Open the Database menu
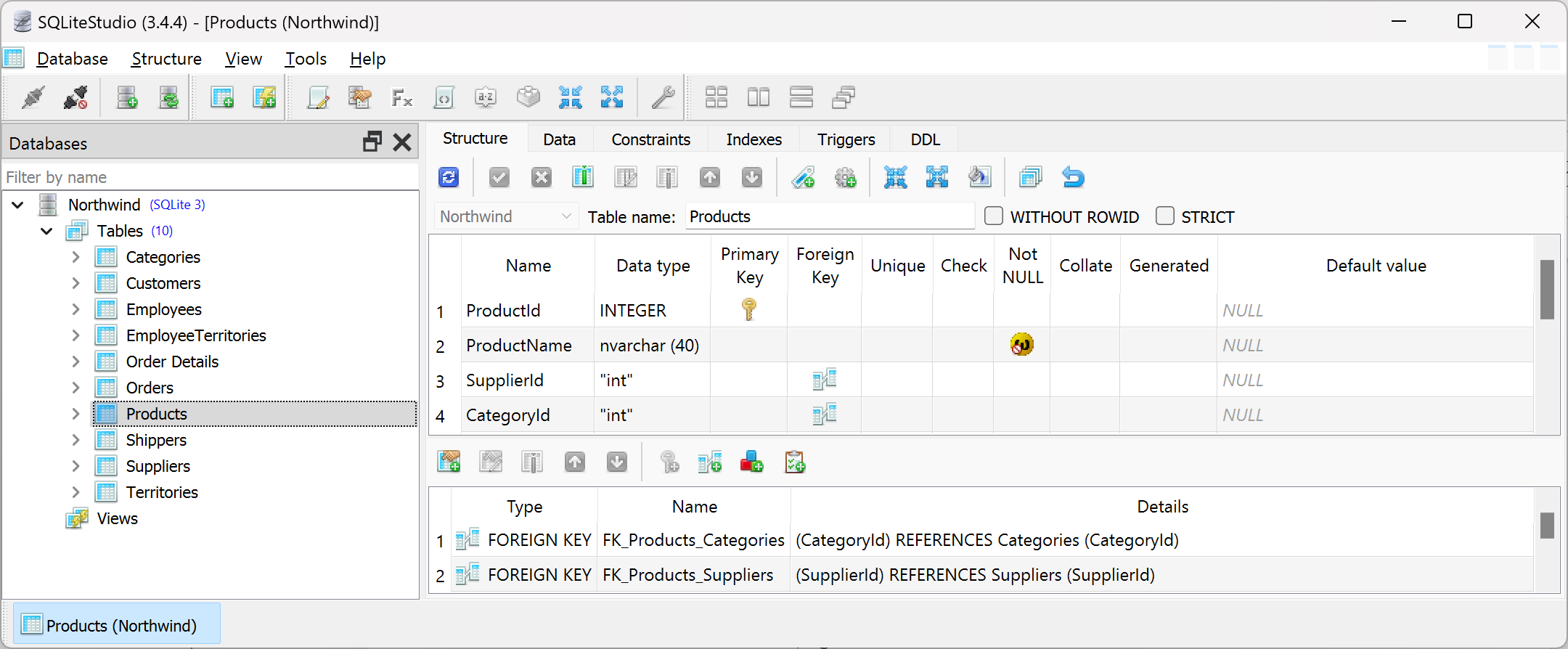 (72, 59)
